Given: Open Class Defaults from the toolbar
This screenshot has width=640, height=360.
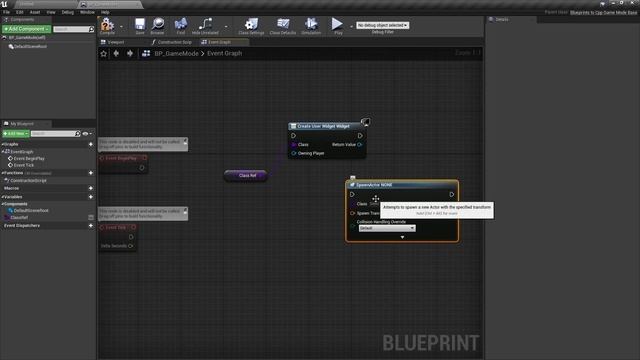Looking at the screenshot, I should [x=283, y=26].
